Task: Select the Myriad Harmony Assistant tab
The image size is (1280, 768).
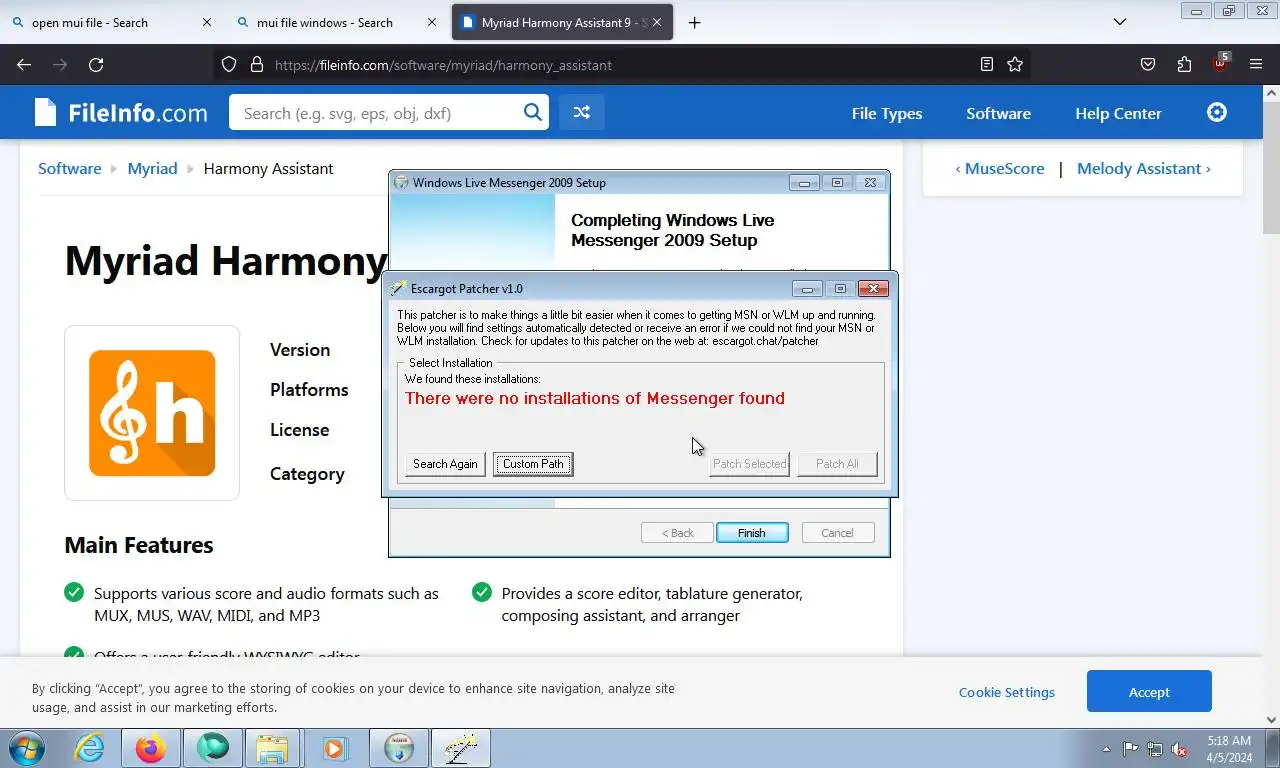Action: click(x=562, y=22)
